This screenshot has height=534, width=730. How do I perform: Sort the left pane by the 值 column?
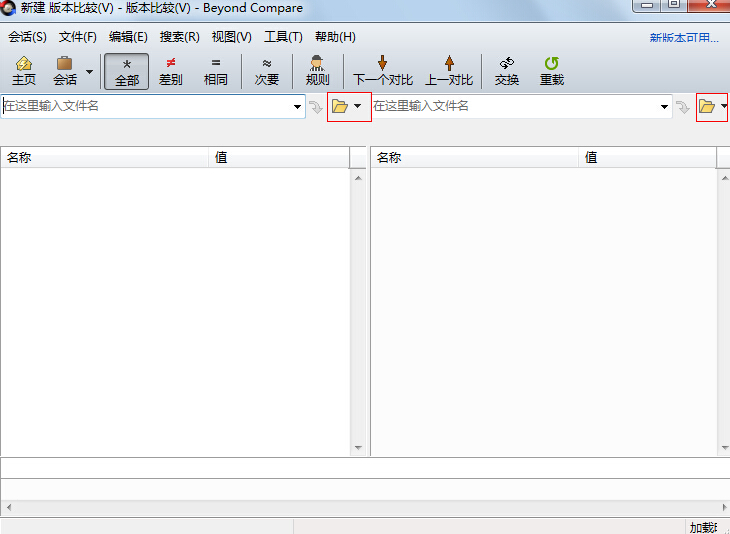279,157
